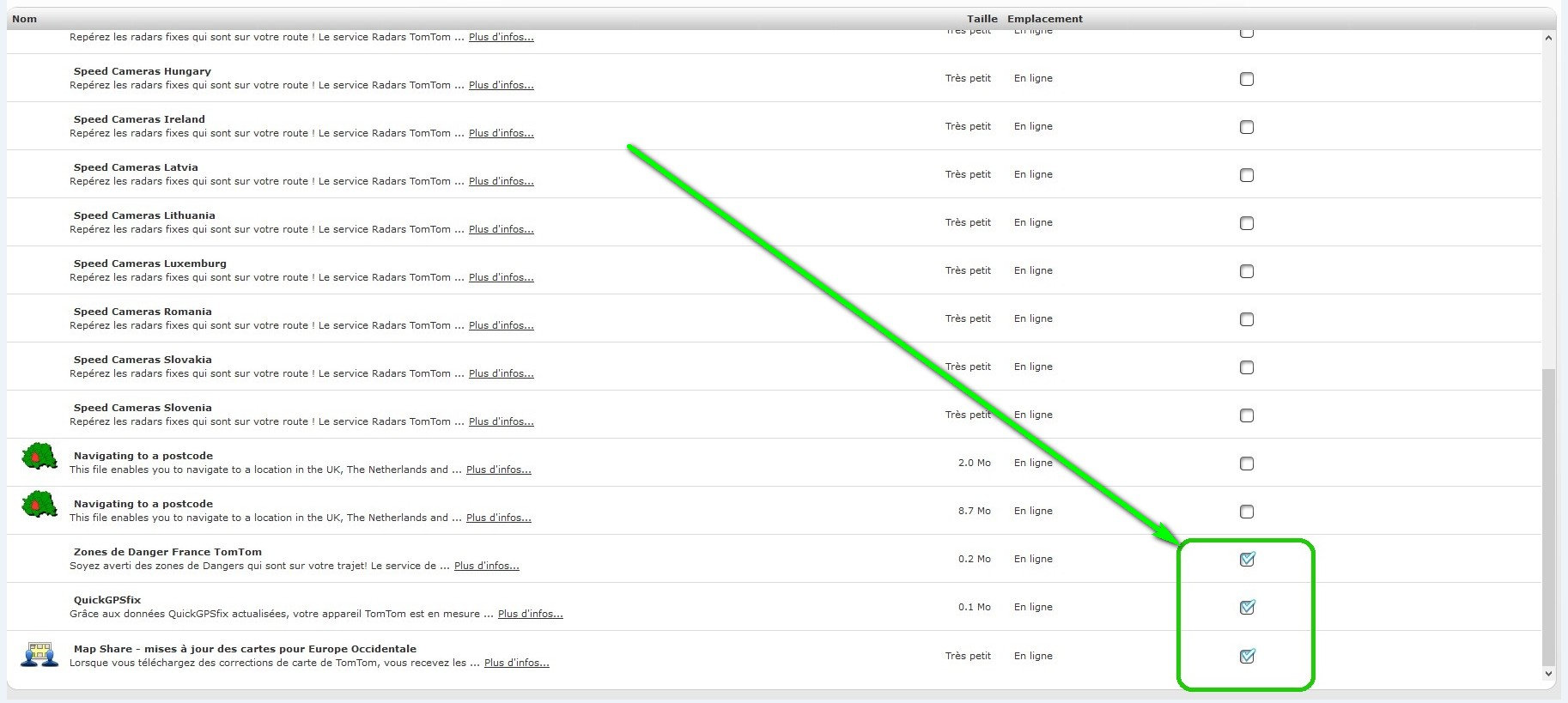Click the map icon of the 2.0 Mo postcode row
1568x703 pixels.
pyautogui.click(x=40, y=457)
